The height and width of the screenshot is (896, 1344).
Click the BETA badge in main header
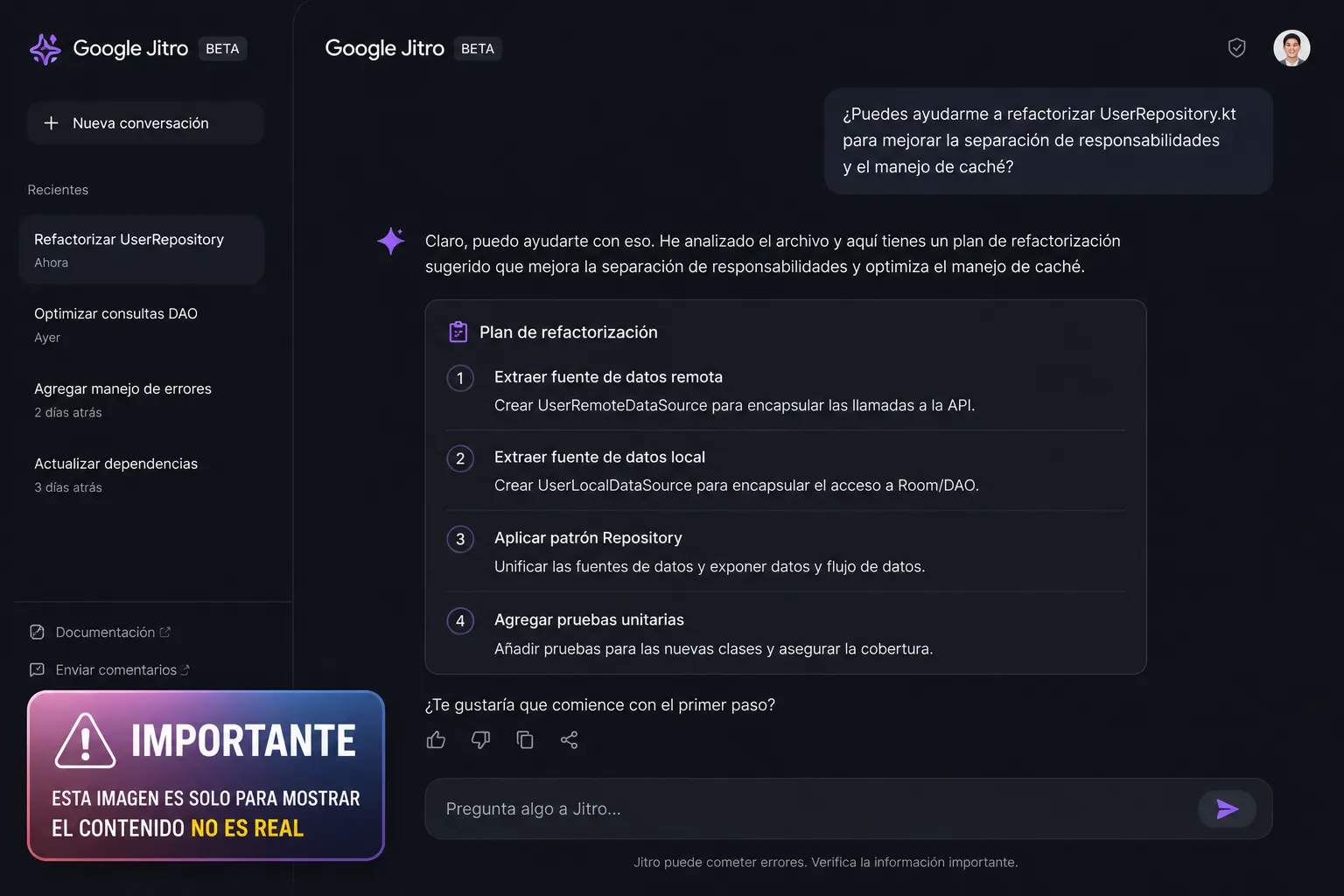(x=478, y=49)
